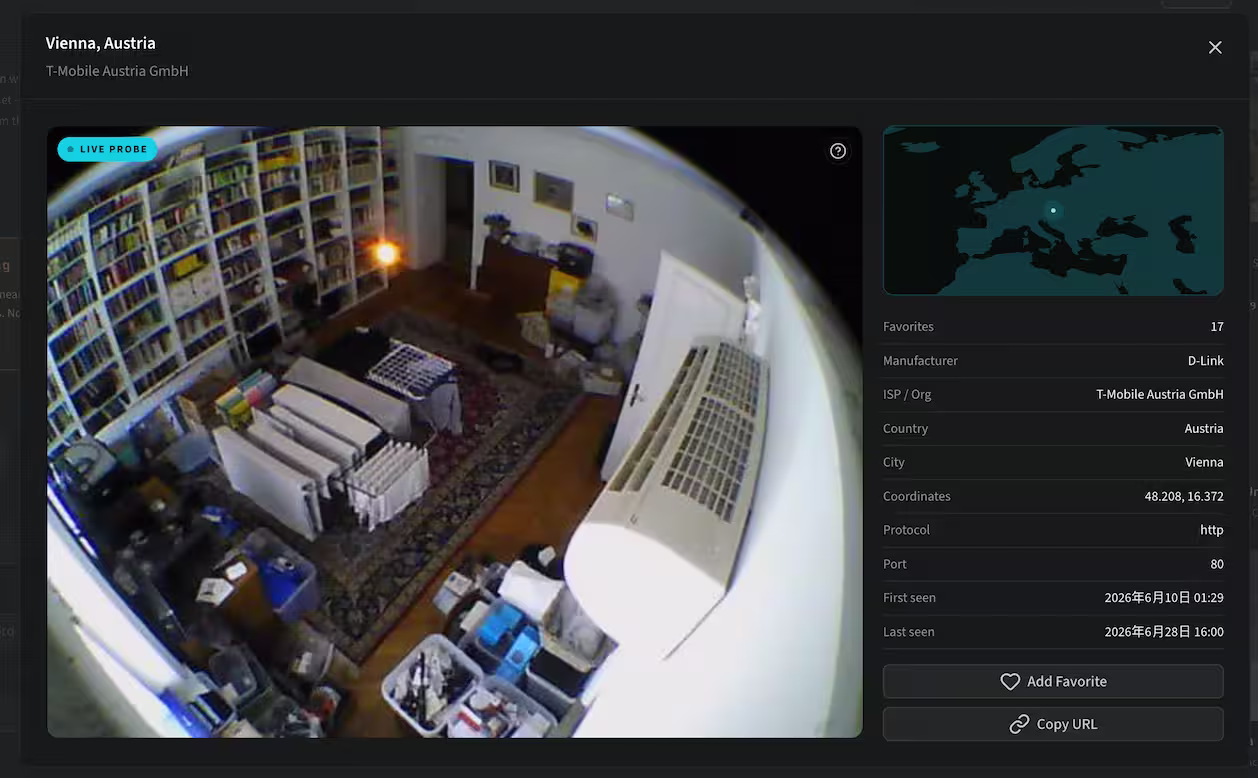Screen dimensions: 1258x778
Task: Click the Add Favorite button
Action: coord(1053,681)
